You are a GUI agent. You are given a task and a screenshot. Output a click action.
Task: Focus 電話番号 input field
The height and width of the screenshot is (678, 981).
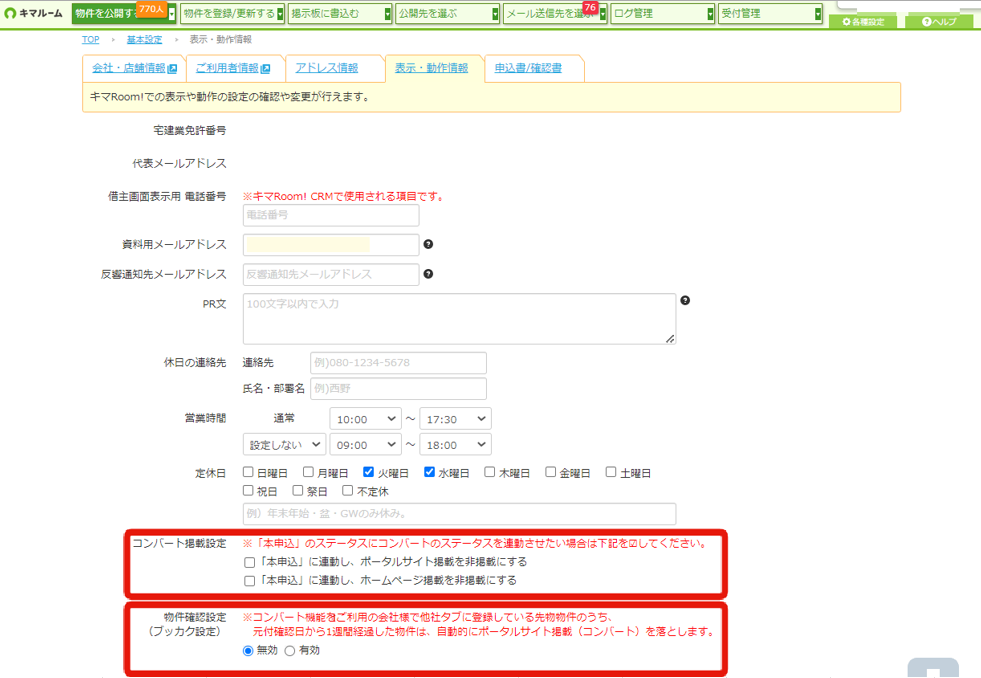coord(331,215)
